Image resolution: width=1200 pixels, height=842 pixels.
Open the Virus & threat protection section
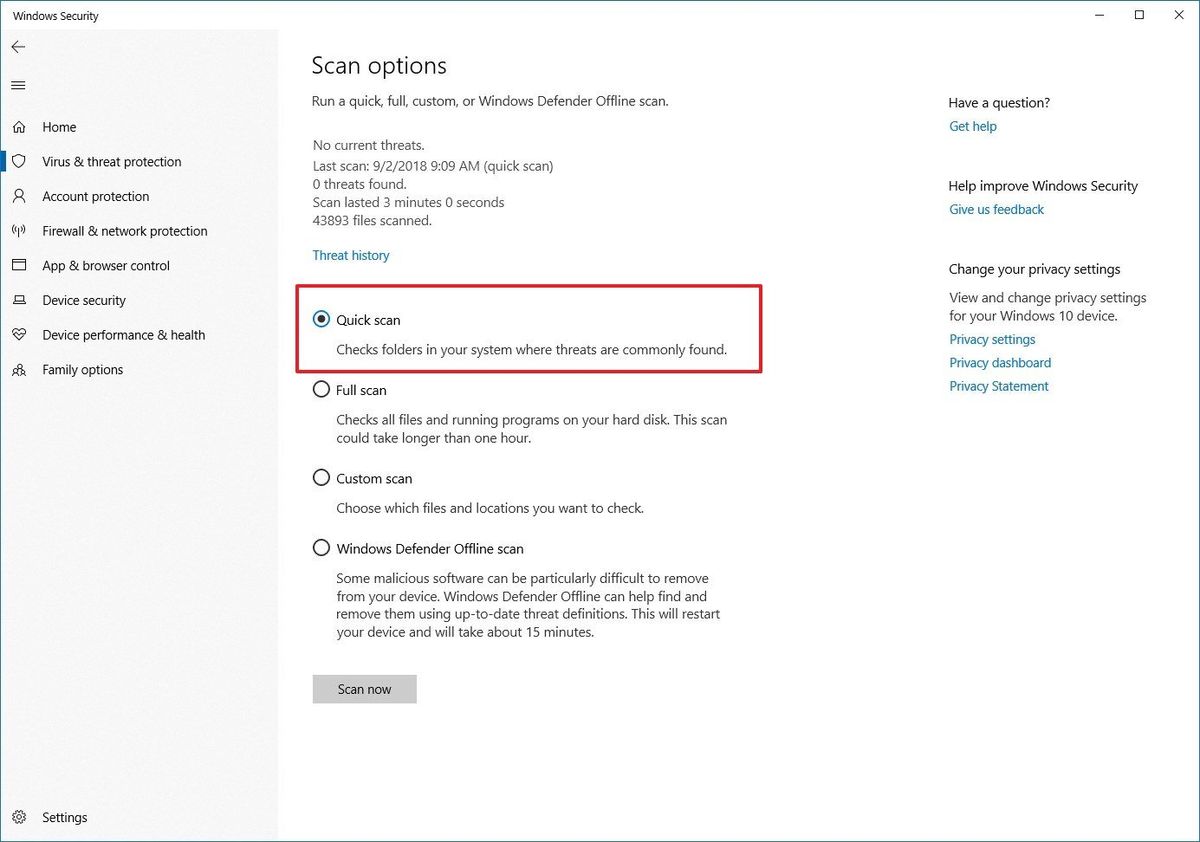111,161
